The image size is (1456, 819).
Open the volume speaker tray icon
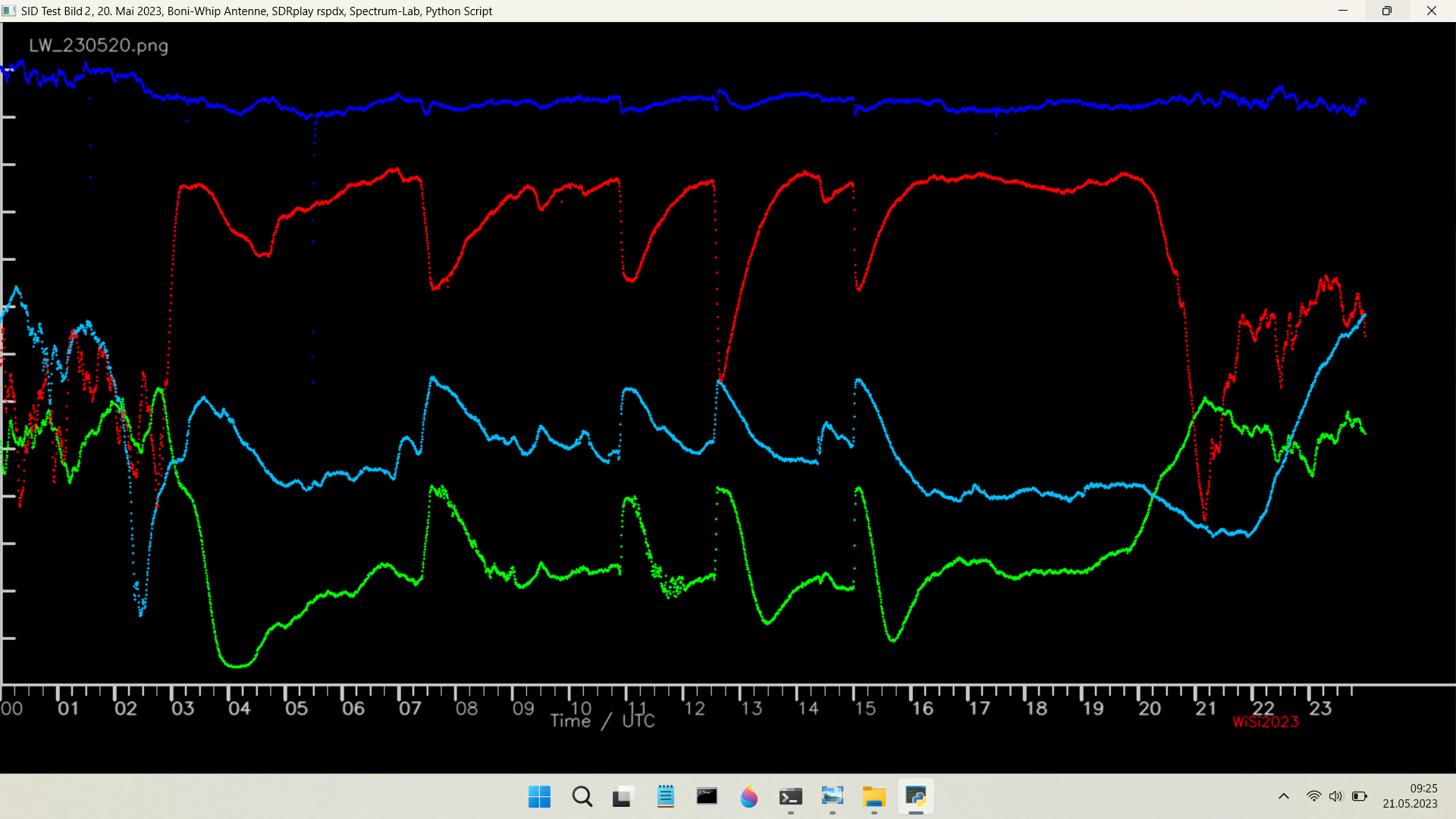tap(1335, 796)
